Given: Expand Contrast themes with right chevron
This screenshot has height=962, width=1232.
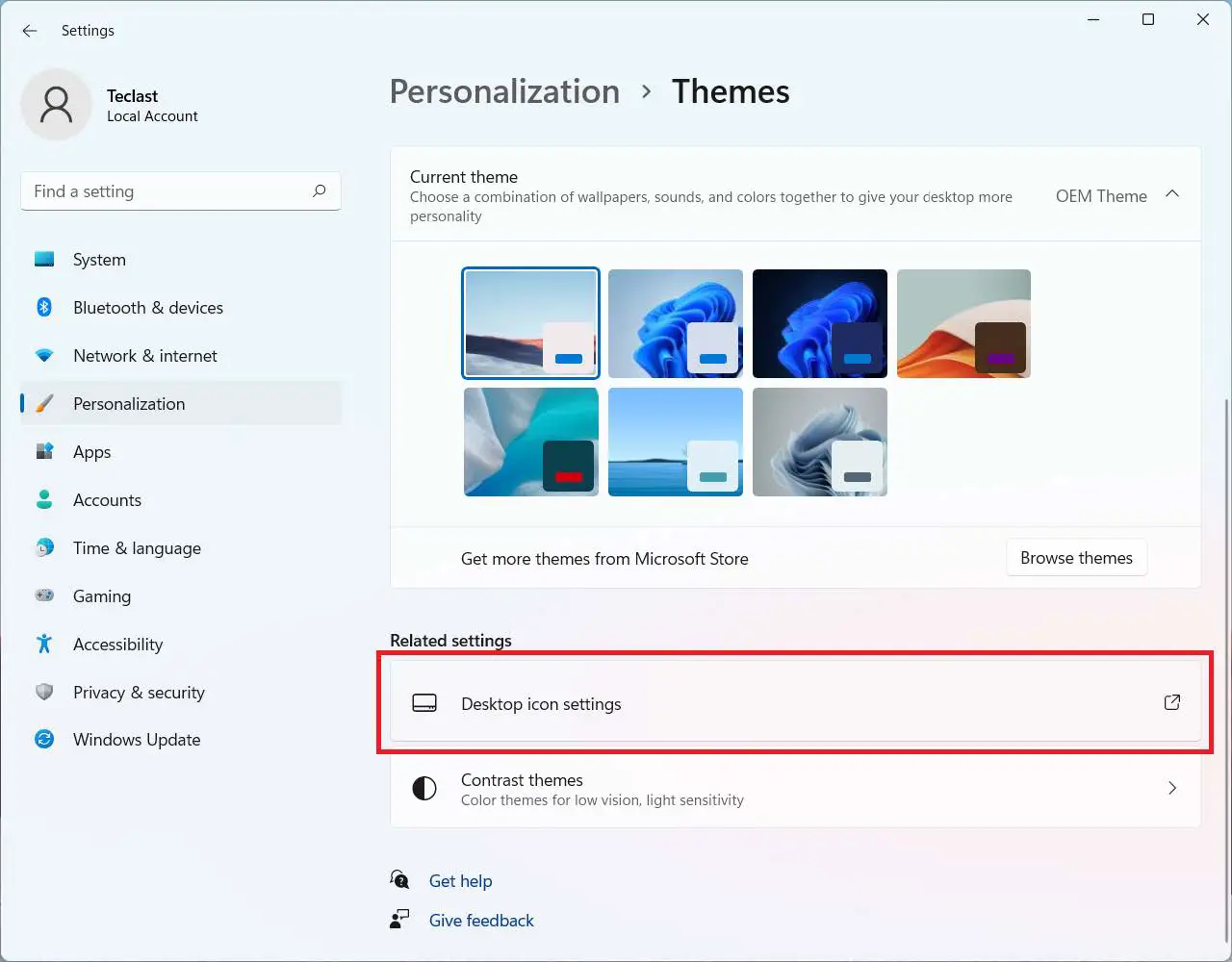Looking at the screenshot, I should pyautogui.click(x=1171, y=788).
